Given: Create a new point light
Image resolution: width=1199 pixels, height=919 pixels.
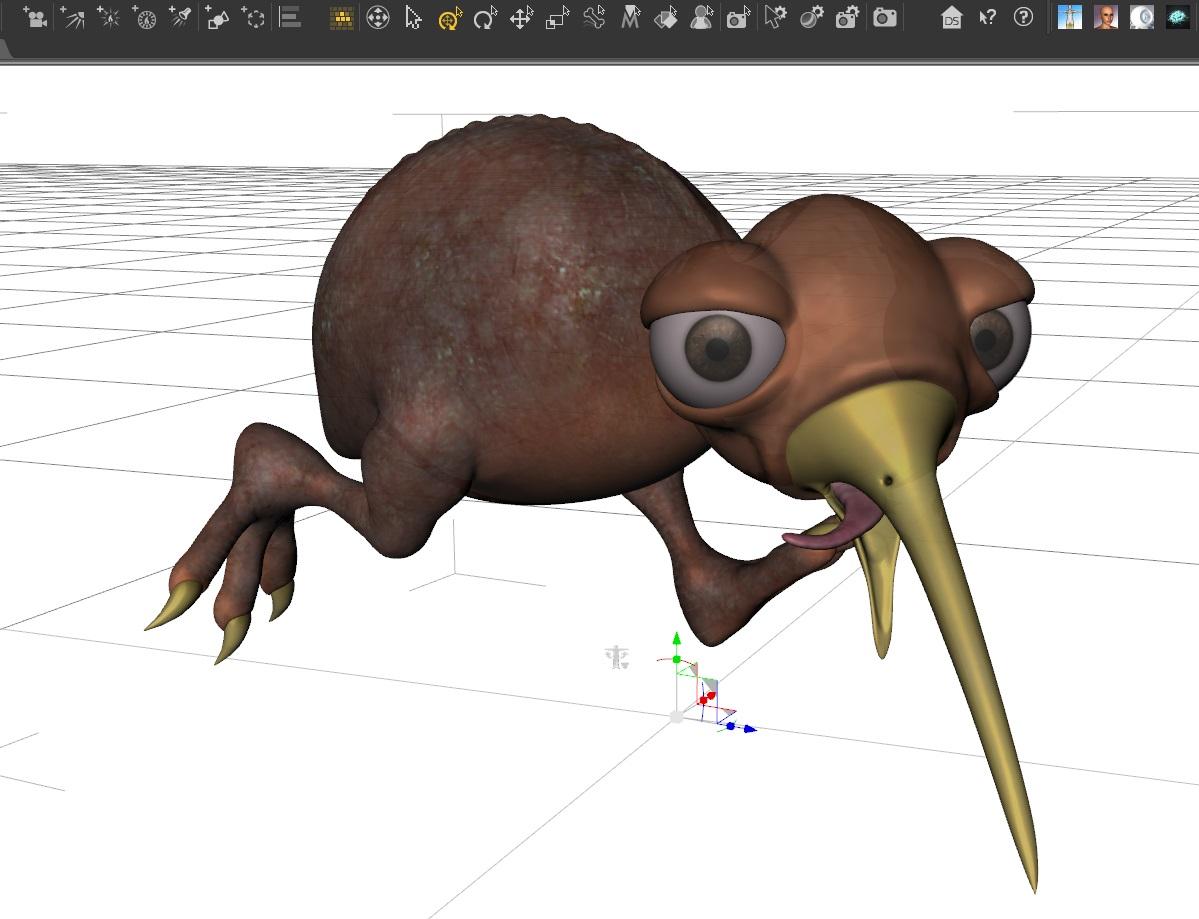Looking at the screenshot, I should tap(108, 17).
